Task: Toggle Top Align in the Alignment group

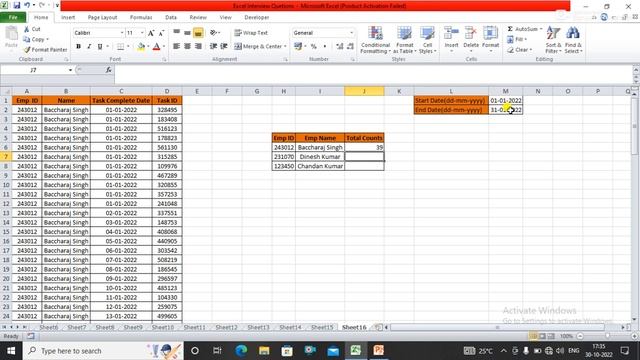Action: (x=177, y=33)
